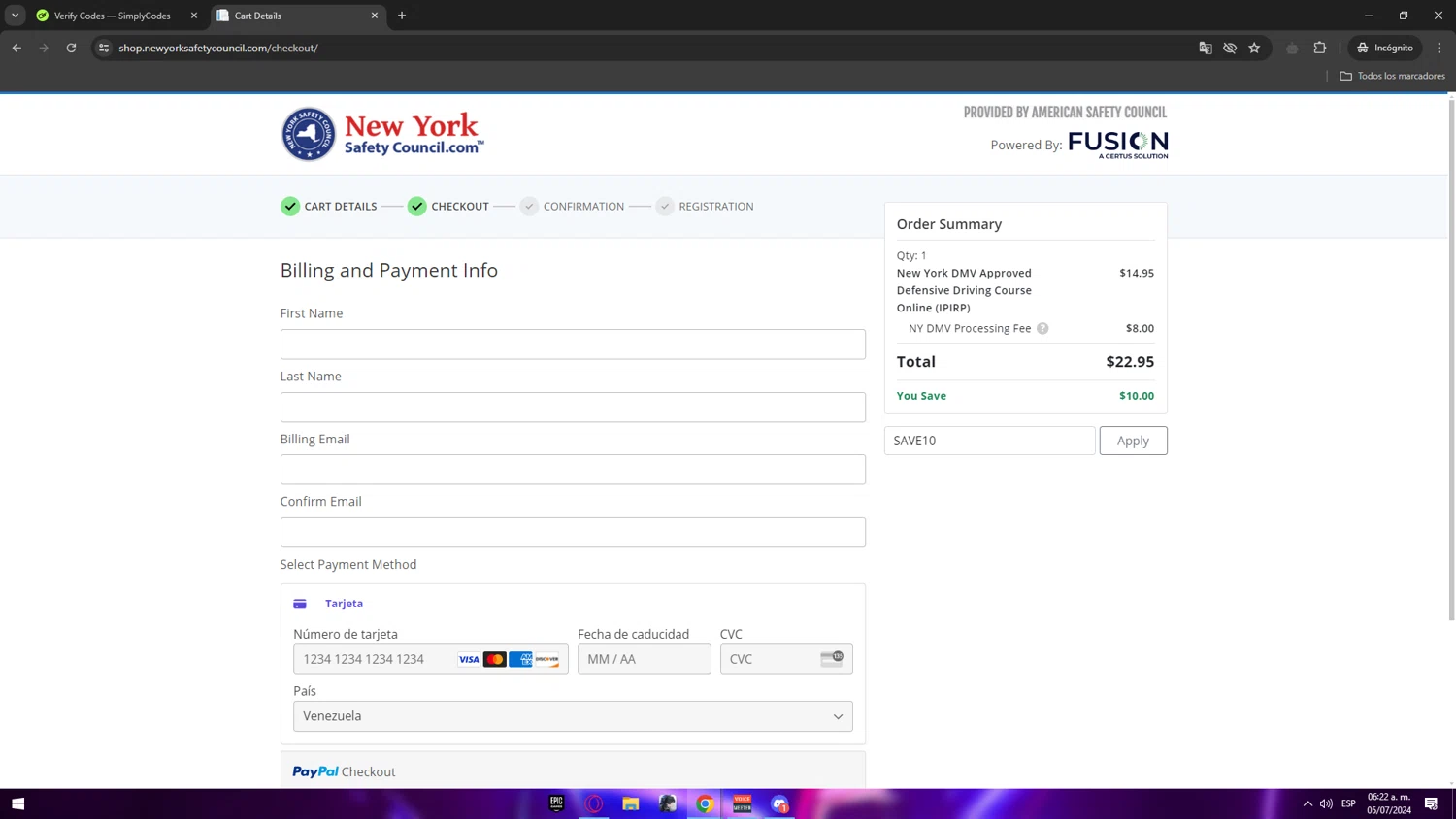View site information for the checkout URL
This screenshot has height=819, width=1456.
104,48
